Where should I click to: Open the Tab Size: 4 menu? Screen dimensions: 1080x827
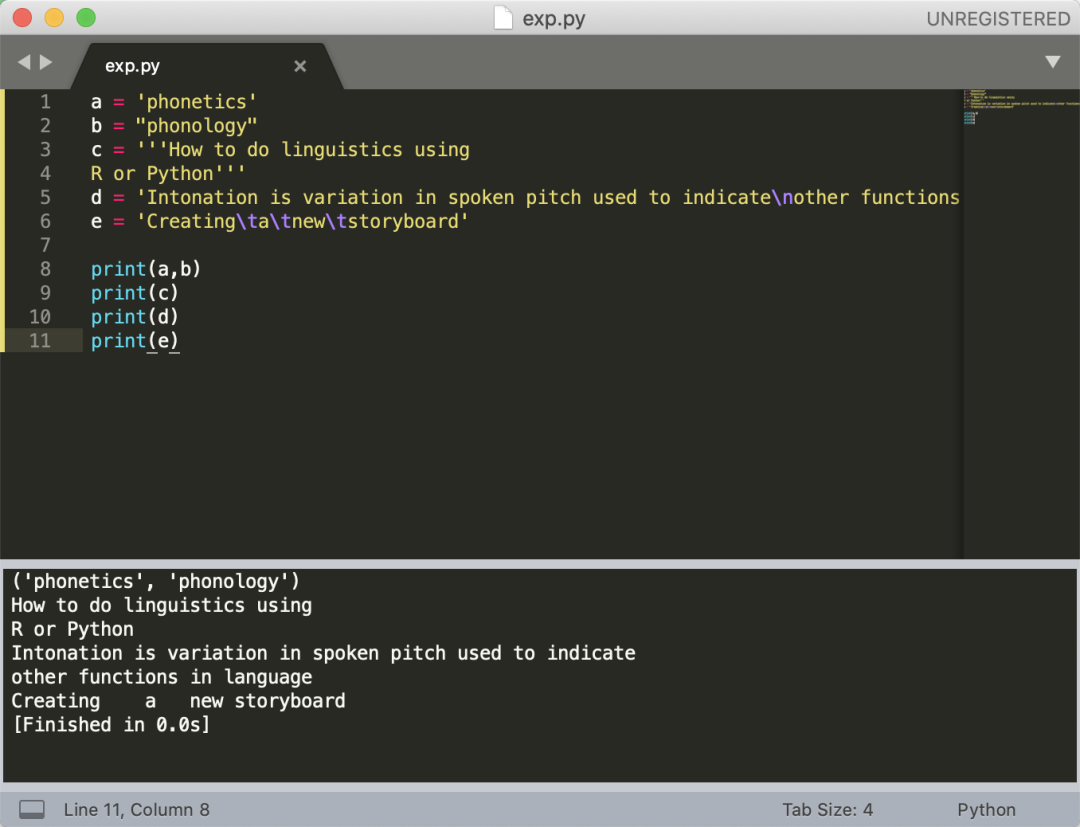pos(827,809)
